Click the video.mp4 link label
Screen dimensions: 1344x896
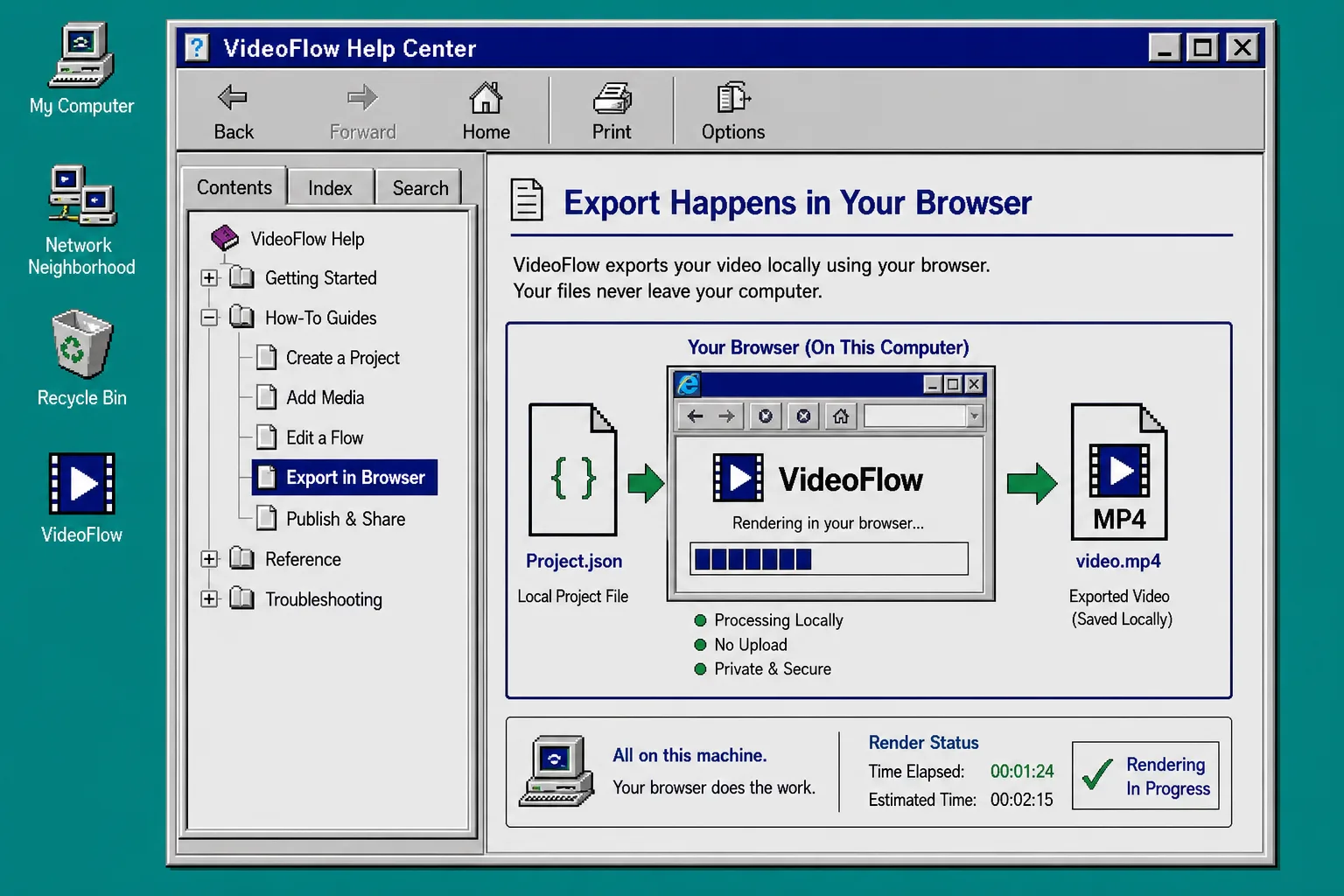point(1118,561)
